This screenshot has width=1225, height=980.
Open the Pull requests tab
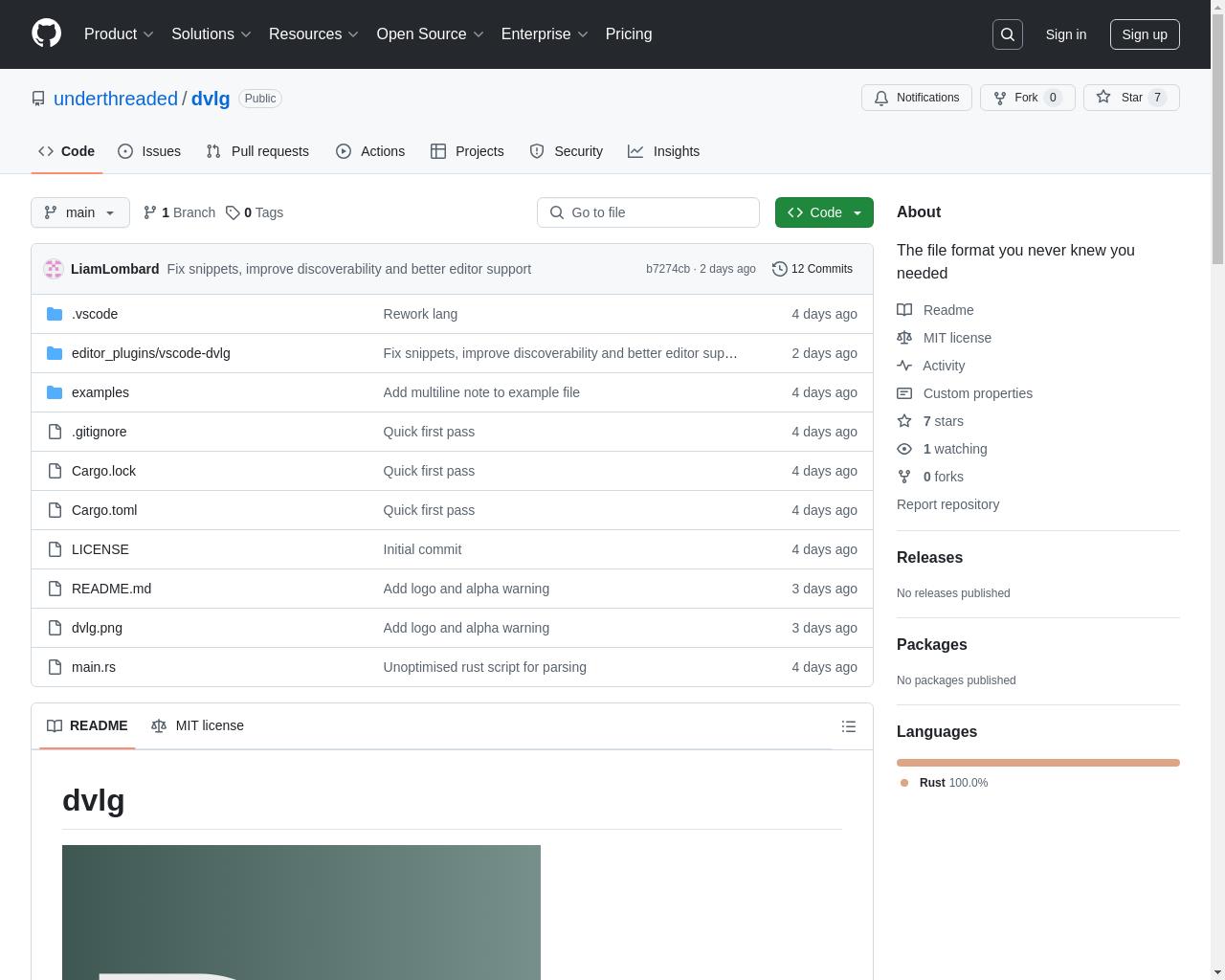257,151
